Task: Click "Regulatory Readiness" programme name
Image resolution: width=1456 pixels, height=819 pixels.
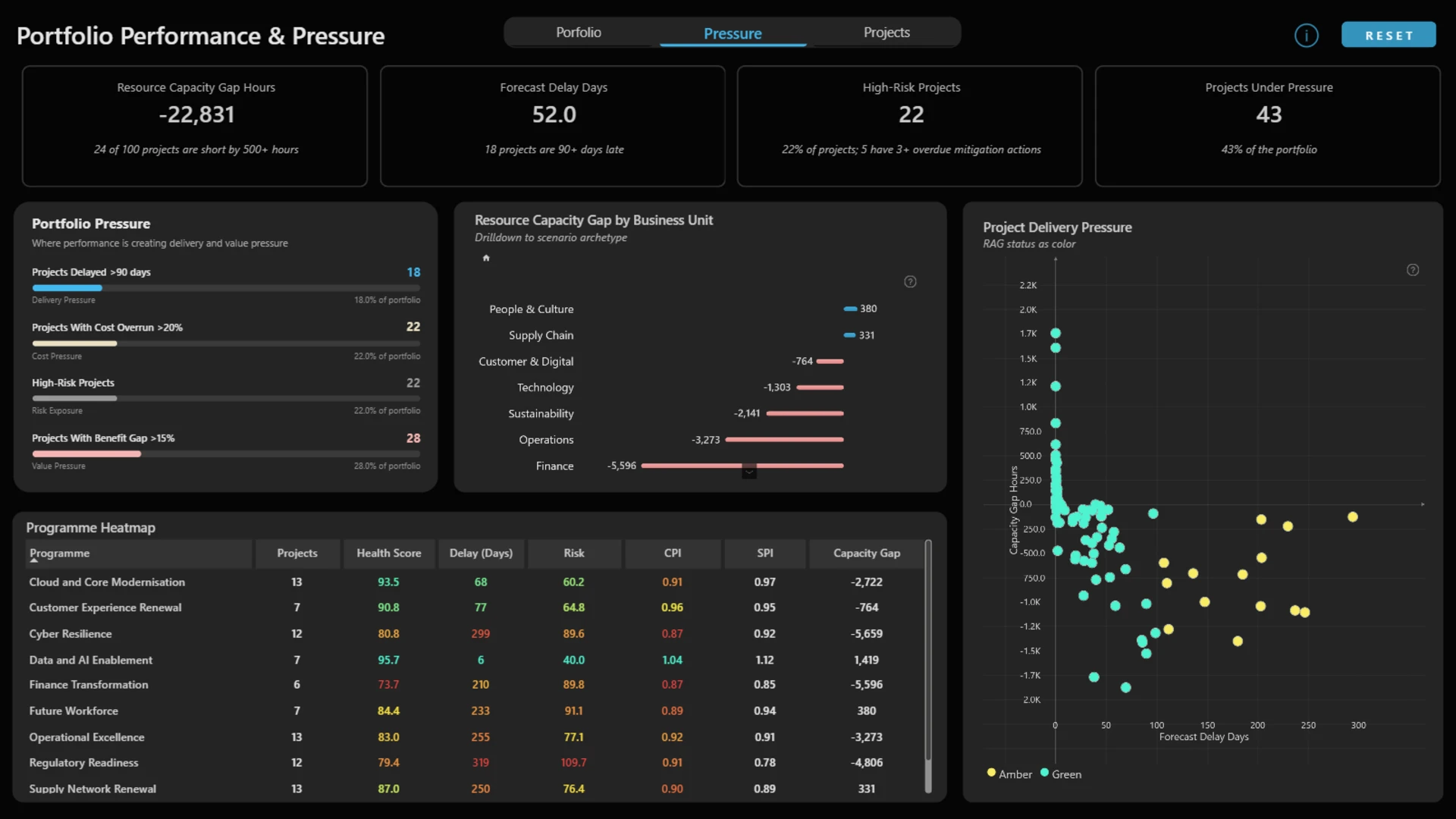Action: tap(84, 763)
